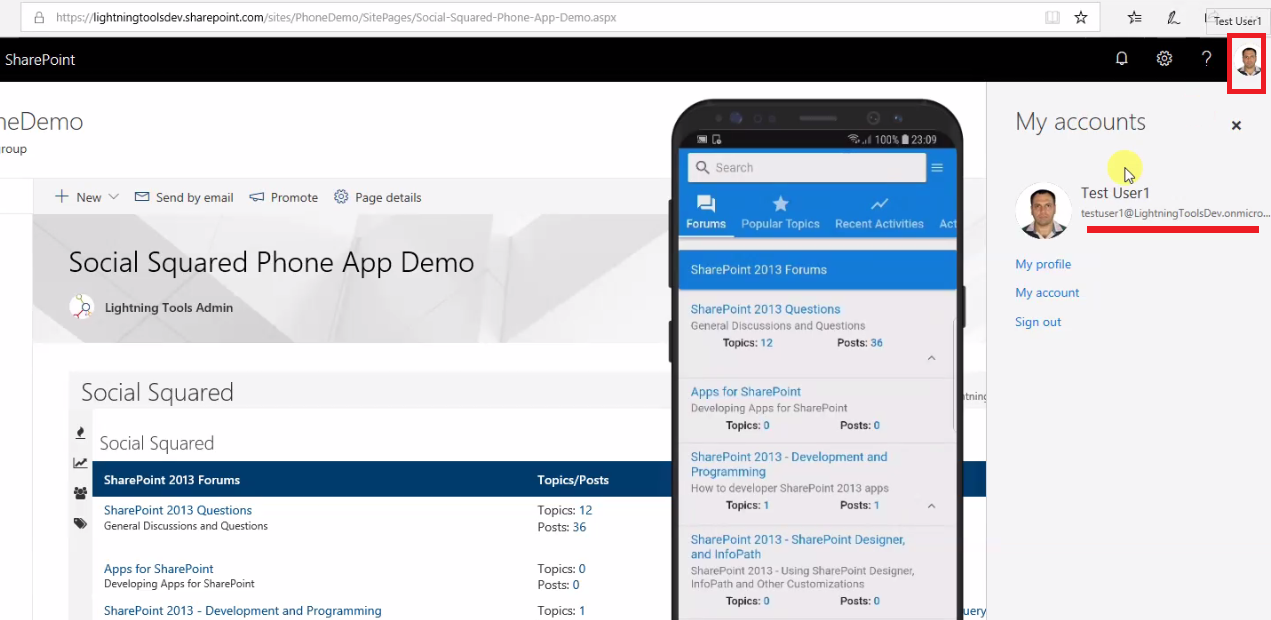Click the browser favorites star icon

click(1081, 18)
